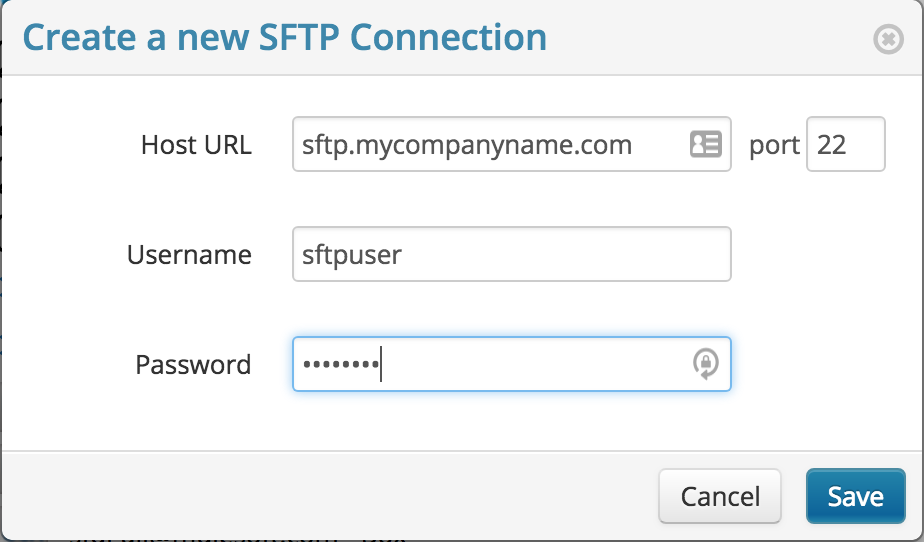
Task: Close the SFTP Connection dialog
Action: click(888, 39)
